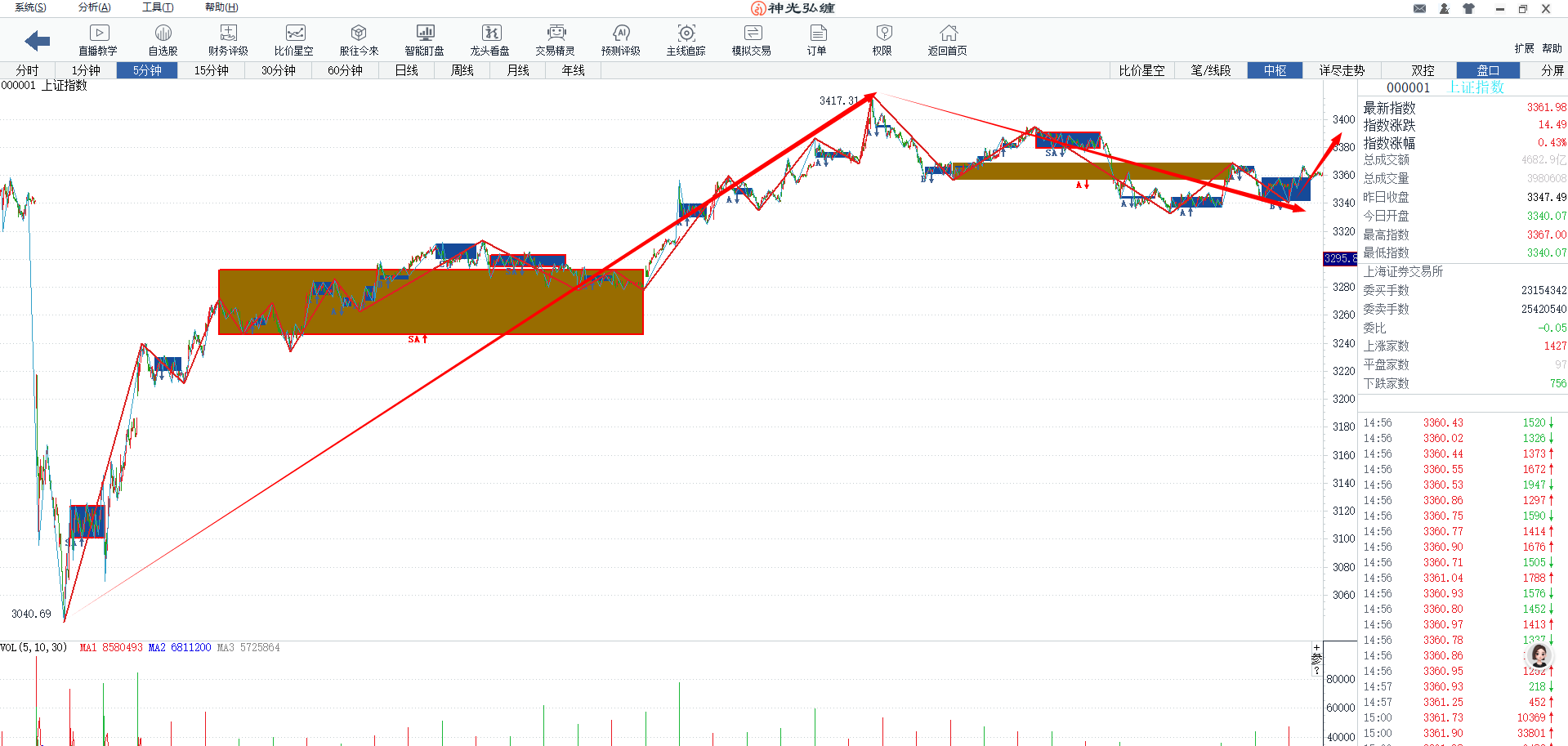1568x746 pixels.
Task: Open the 分析(A) menu
Action: coord(94,7)
